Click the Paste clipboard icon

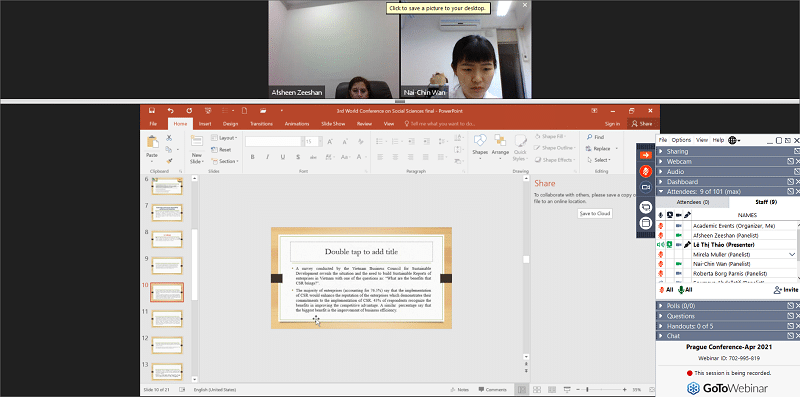point(152,146)
